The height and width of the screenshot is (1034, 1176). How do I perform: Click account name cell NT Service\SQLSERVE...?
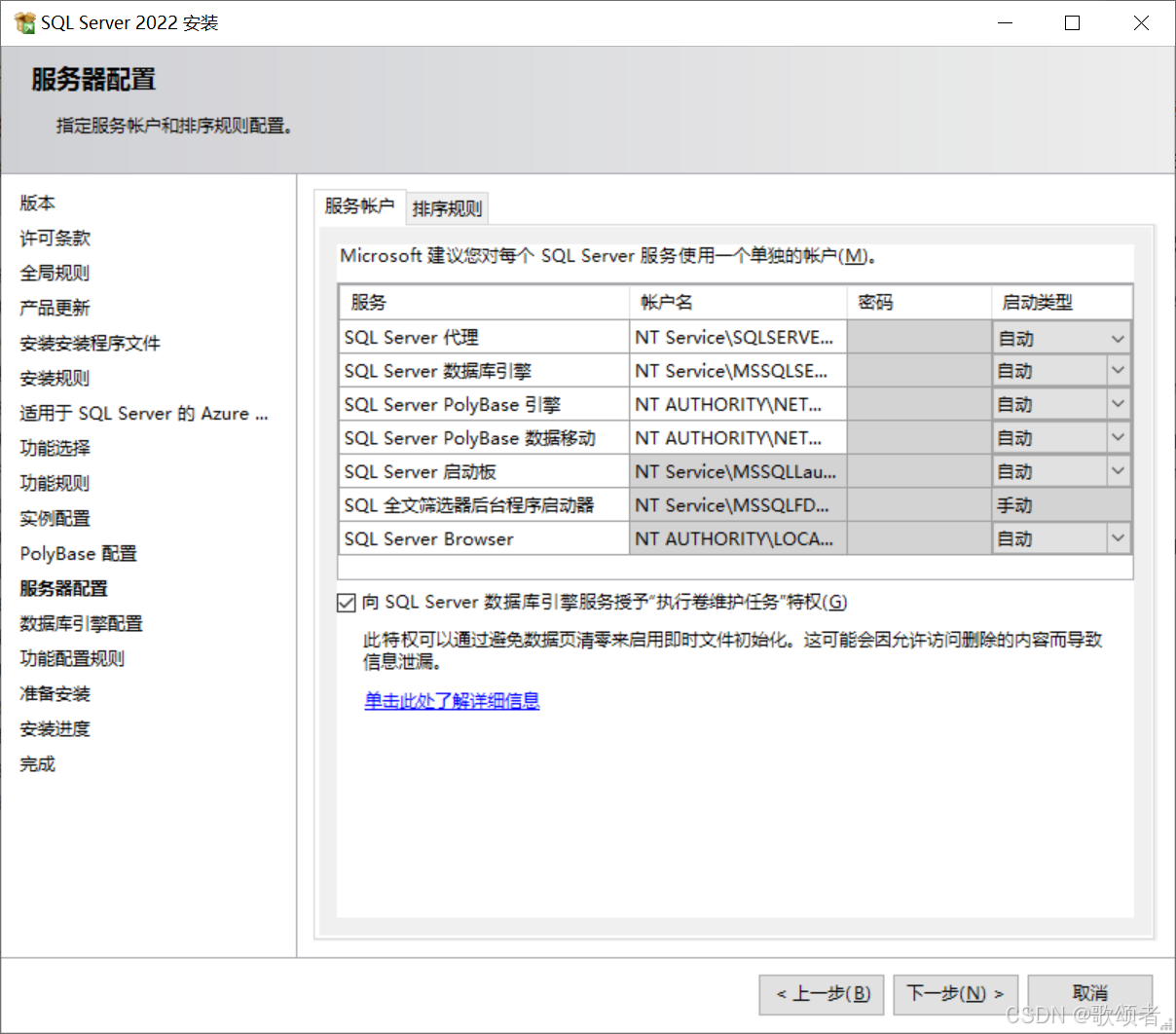[x=738, y=338]
